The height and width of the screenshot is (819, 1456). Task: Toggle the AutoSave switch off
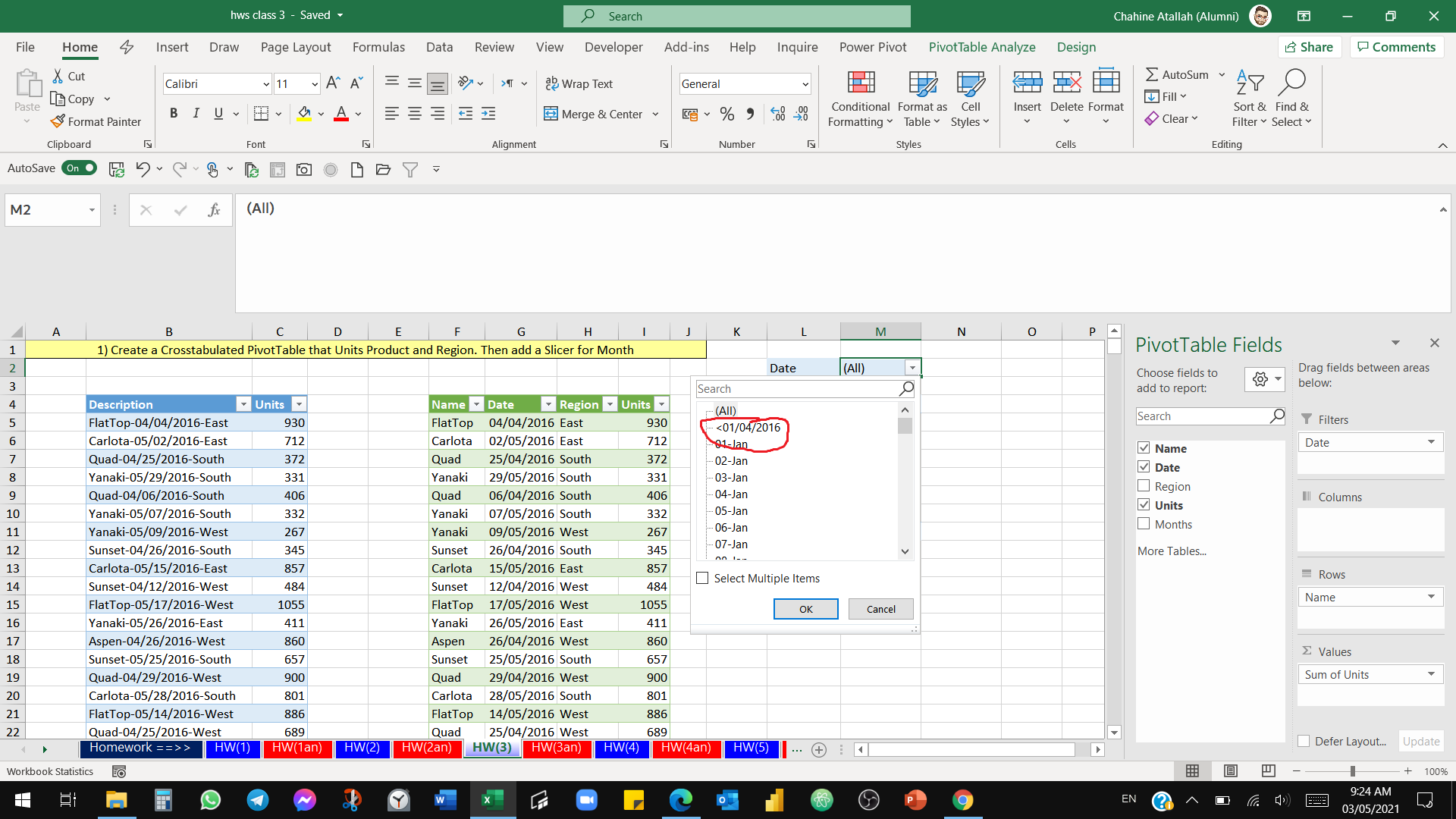pyautogui.click(x=79, y=168)
